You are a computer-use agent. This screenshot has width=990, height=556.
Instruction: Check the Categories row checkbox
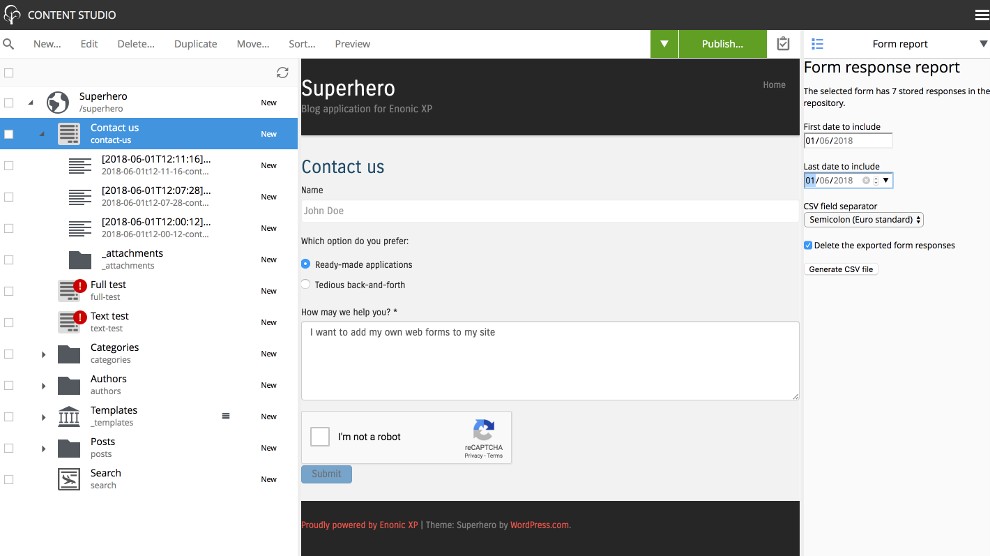point(9,354)
